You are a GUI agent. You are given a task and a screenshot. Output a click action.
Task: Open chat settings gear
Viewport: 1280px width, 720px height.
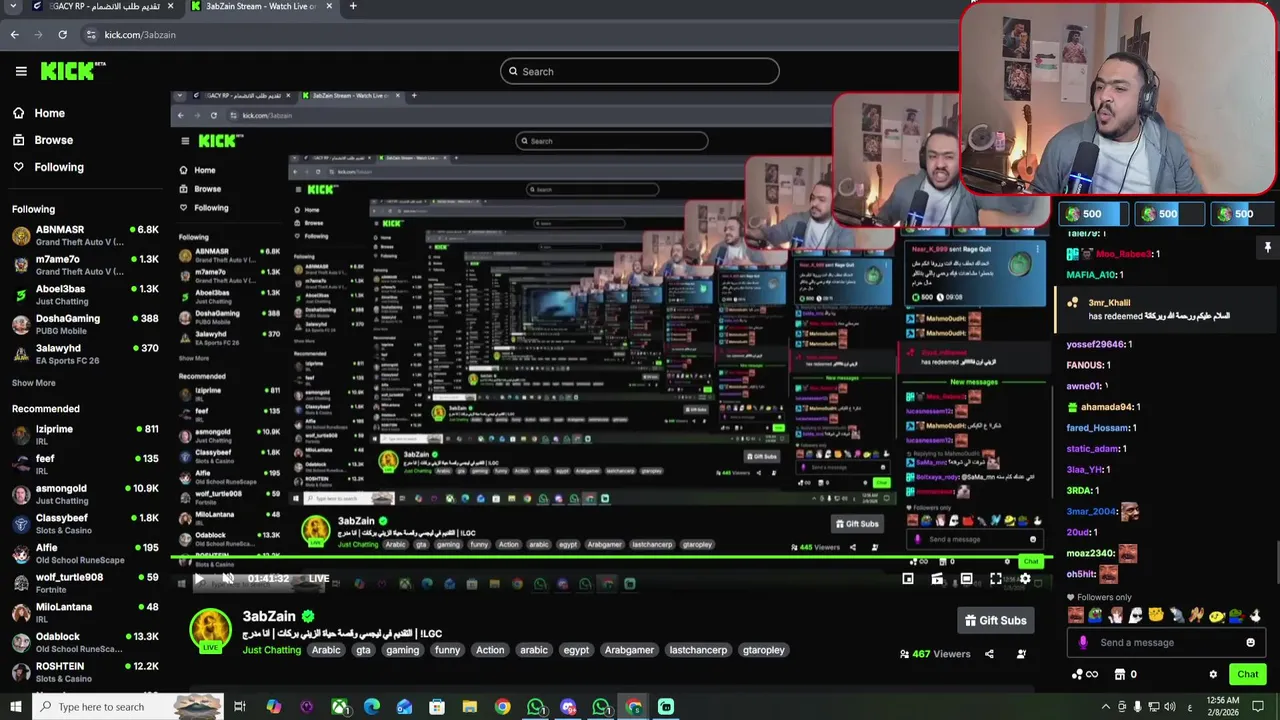coord(1213,674)
